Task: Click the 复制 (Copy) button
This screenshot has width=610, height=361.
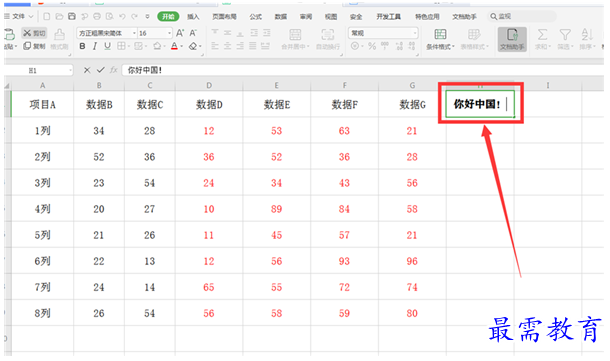Action: coord(34,46)
